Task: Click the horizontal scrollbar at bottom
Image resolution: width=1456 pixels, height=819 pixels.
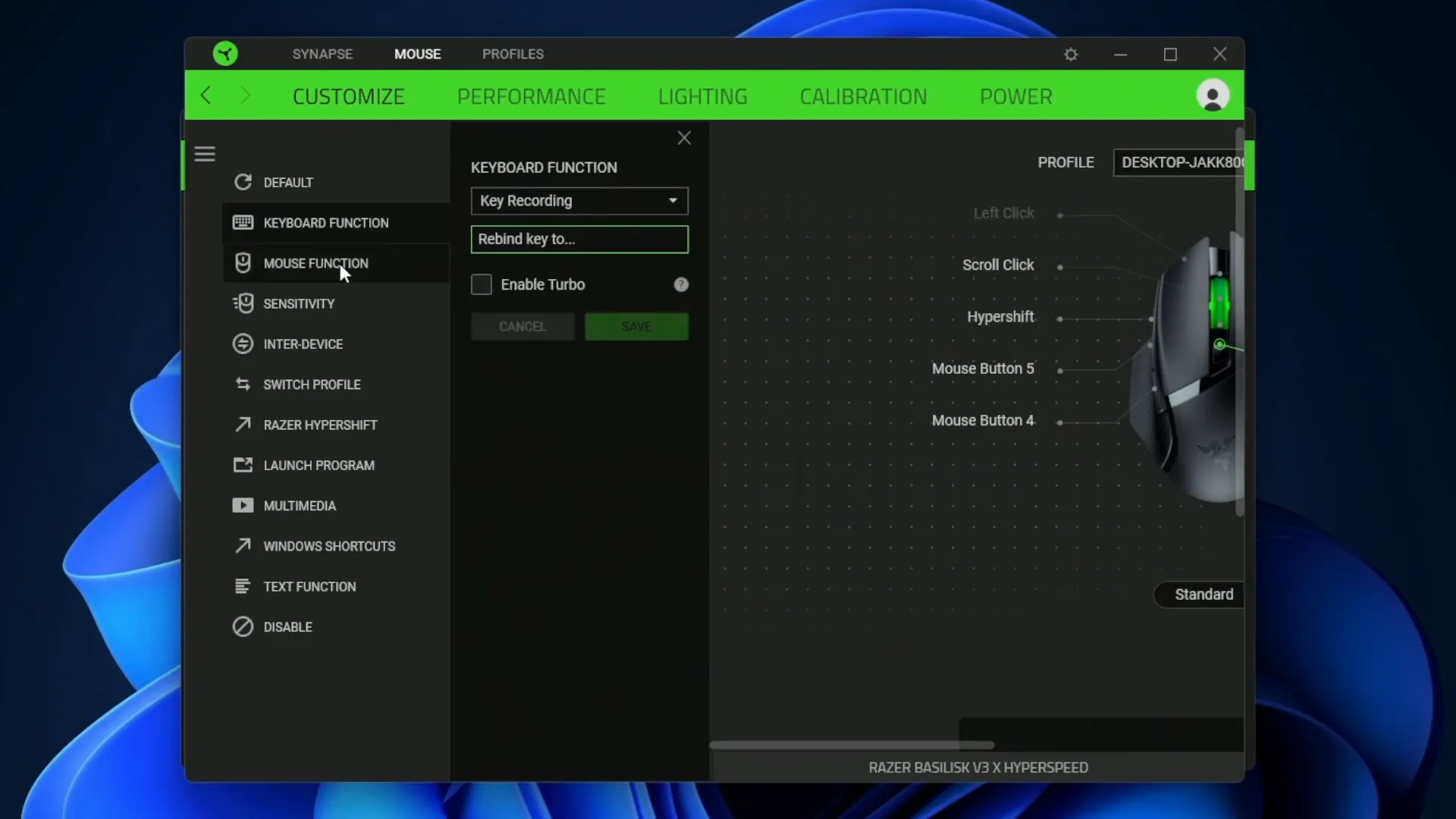Action: (852, 745)
